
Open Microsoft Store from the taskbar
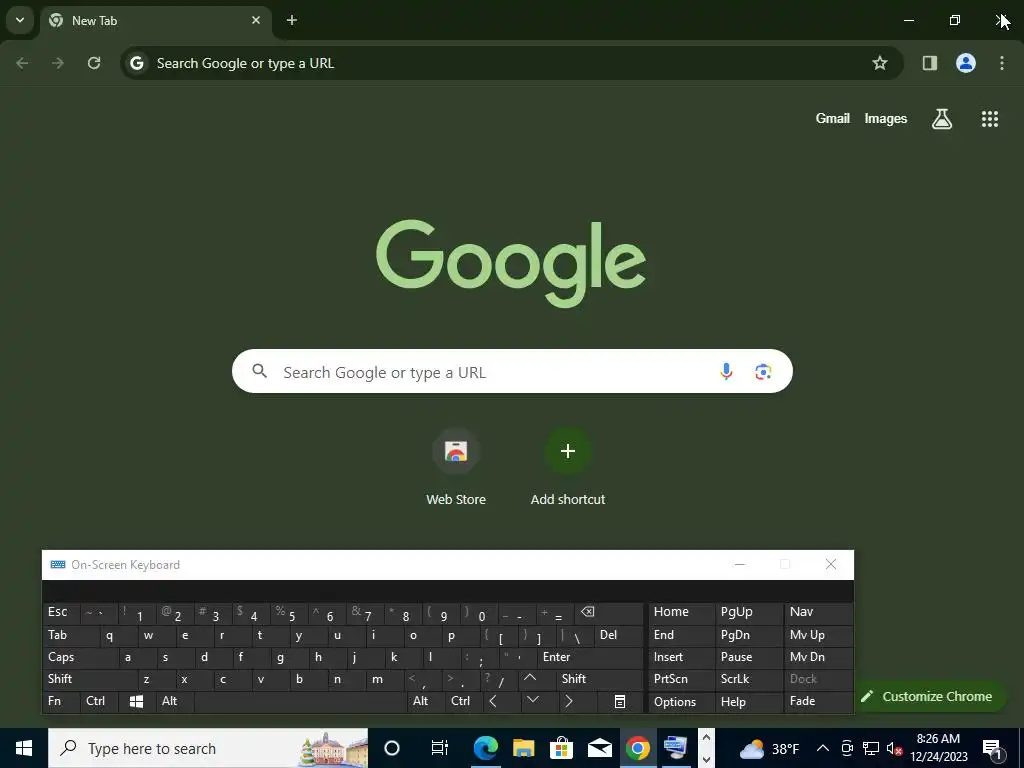(x=561, y=748)
